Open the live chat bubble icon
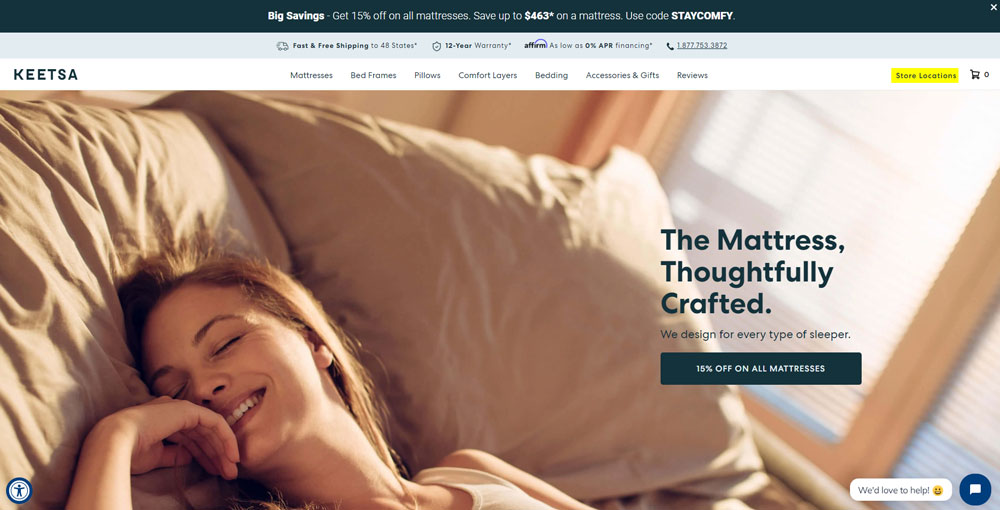Viewport: 1000px width, 510px height. click(x=974, y=490)
